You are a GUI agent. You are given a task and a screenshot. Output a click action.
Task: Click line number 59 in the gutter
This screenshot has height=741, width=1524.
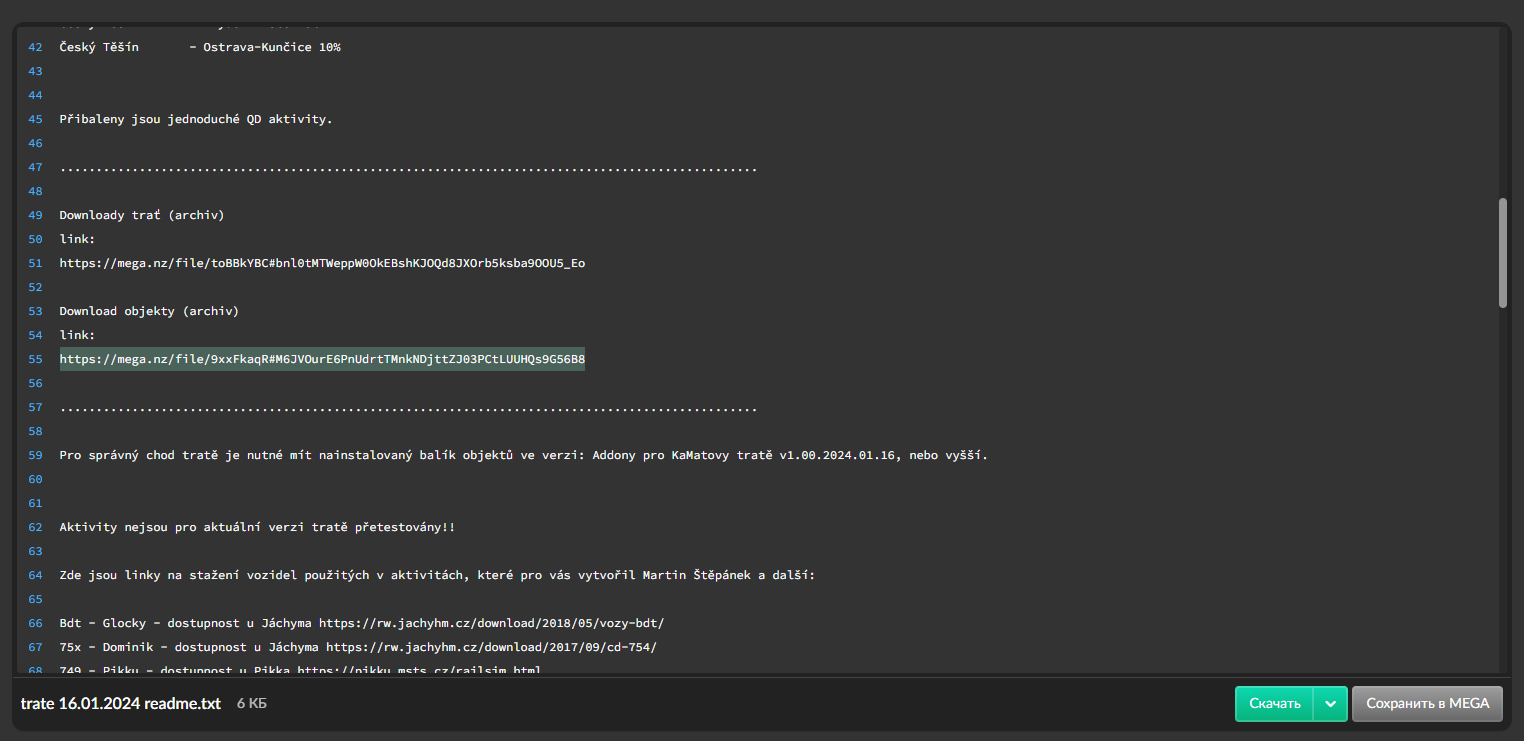coord(36,455)
